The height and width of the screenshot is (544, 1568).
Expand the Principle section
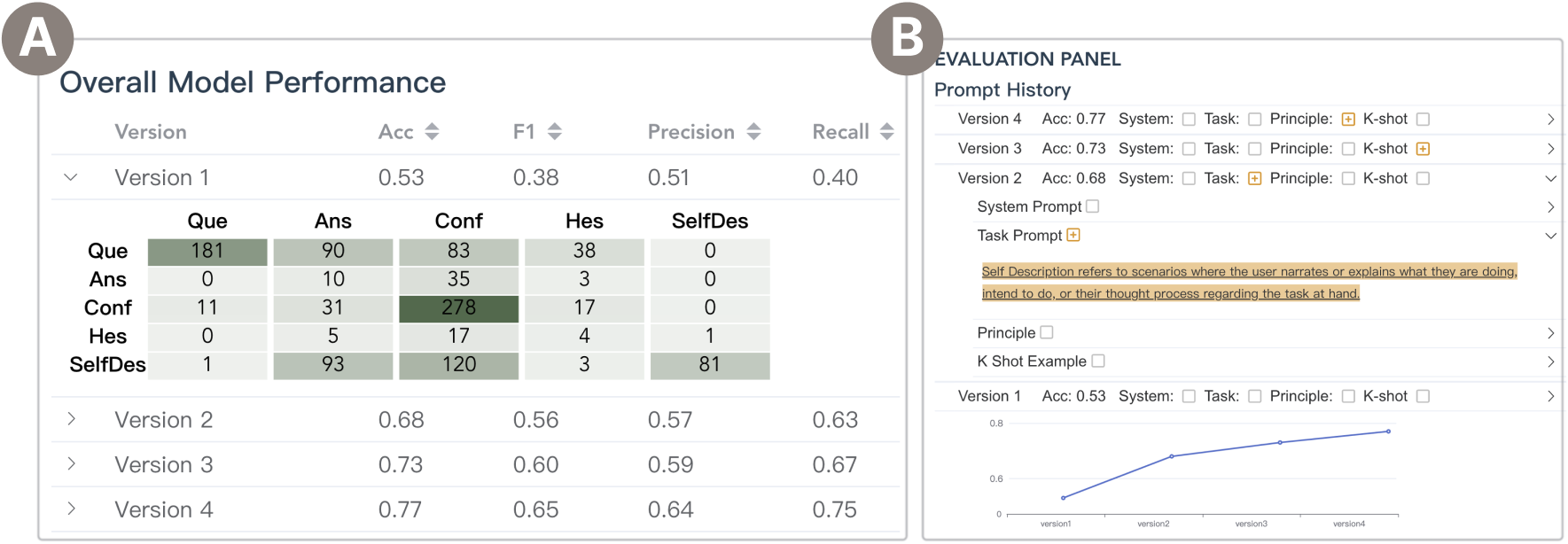tap(1550, 333)
